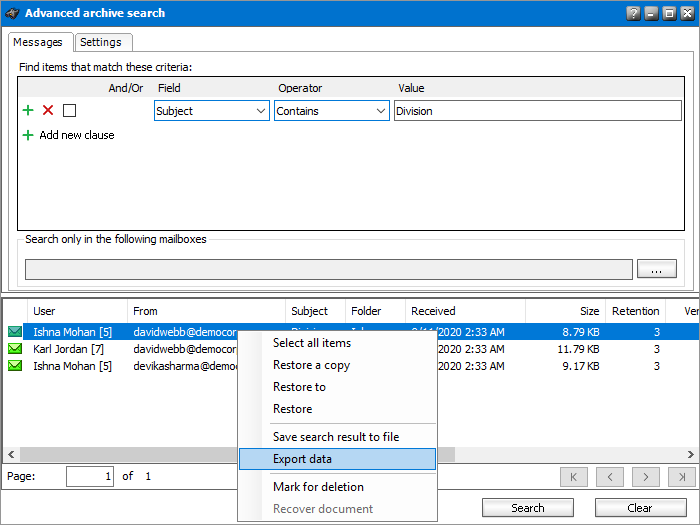Click Mark for deletion menu entry
This screenshot has height=525, width=700.
click(x=318, y=487)
